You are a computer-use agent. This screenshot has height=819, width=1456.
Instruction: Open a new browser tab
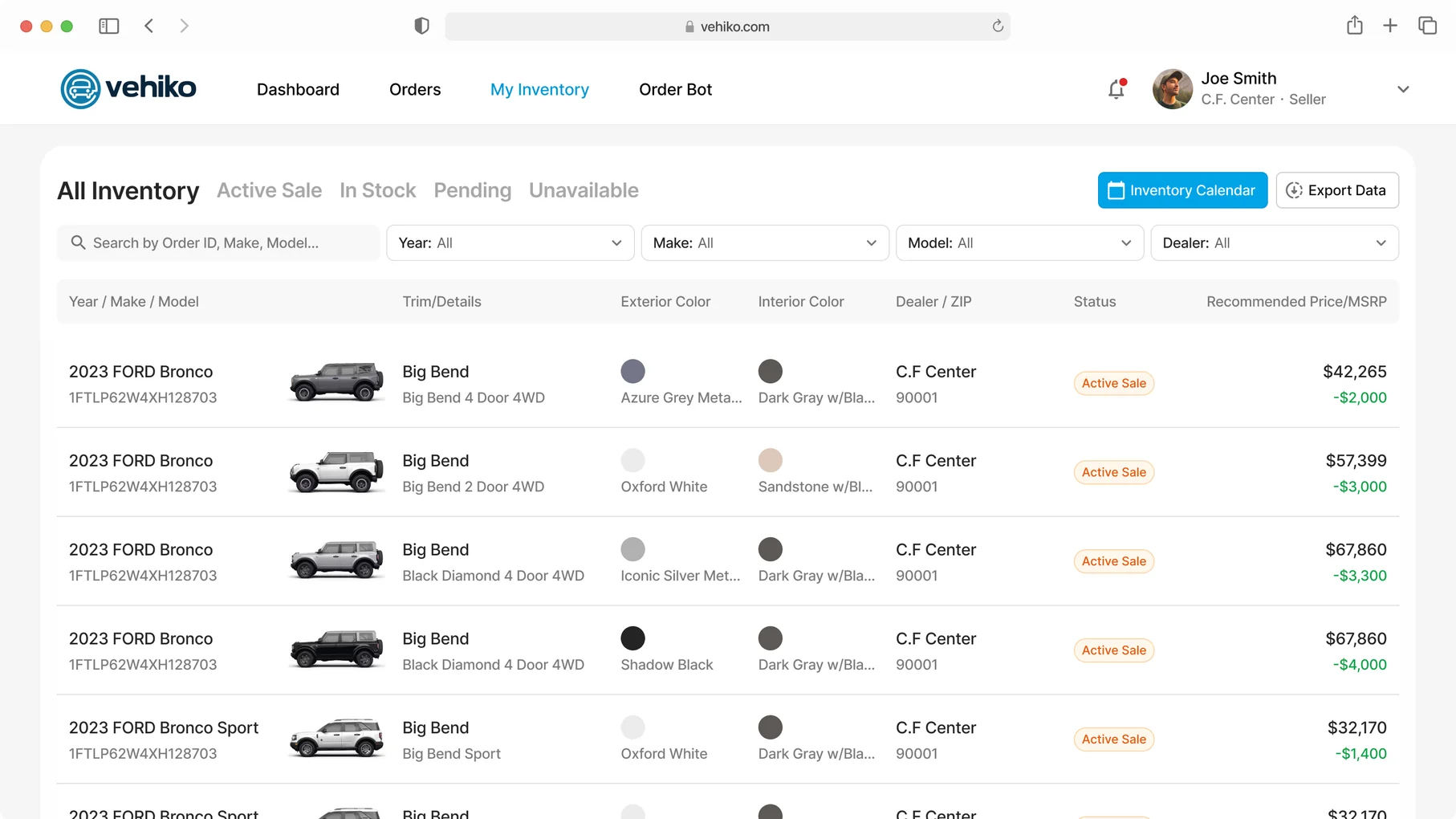tap(1390, 26)
